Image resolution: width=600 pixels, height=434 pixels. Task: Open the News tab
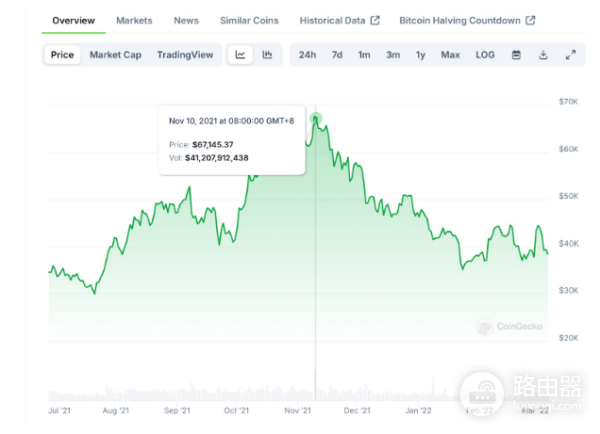click(186, 20)
